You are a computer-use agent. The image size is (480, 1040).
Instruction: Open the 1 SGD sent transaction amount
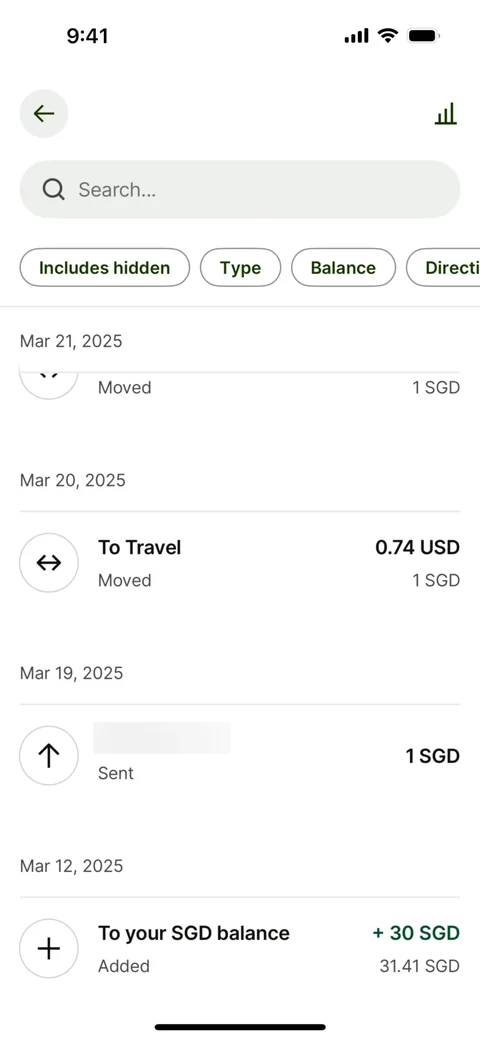point(433,756)
